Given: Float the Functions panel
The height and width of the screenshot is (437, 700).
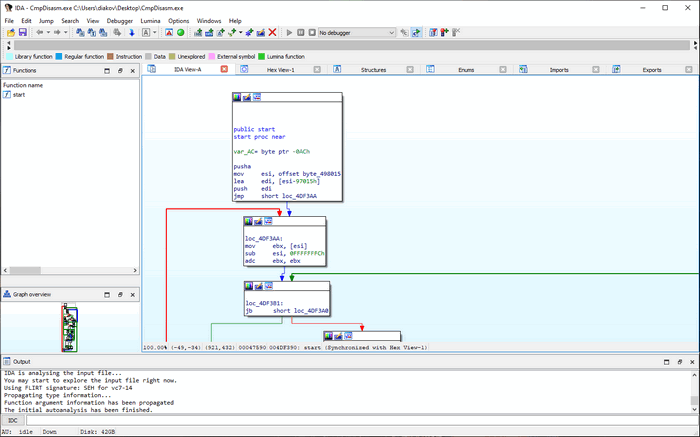Looking at the screenshot, I should click(120, 71).
